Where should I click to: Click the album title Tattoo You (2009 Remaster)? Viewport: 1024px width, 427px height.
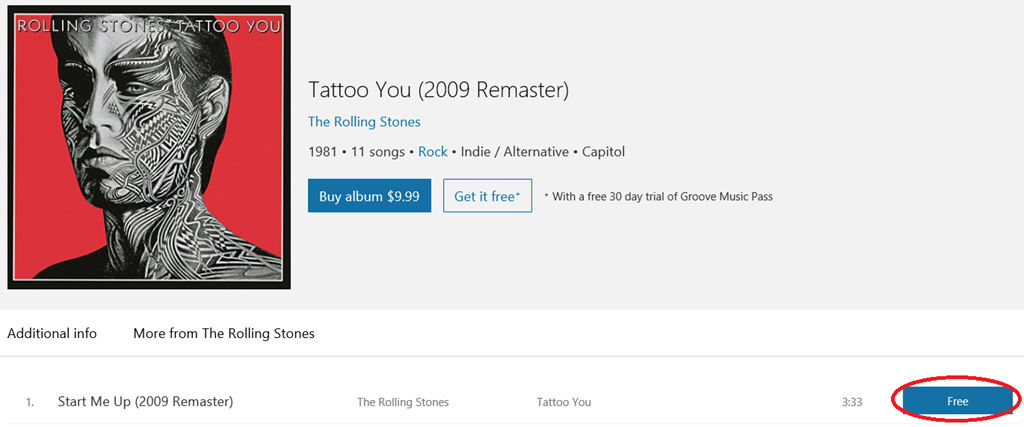click(x=438, y=90)
